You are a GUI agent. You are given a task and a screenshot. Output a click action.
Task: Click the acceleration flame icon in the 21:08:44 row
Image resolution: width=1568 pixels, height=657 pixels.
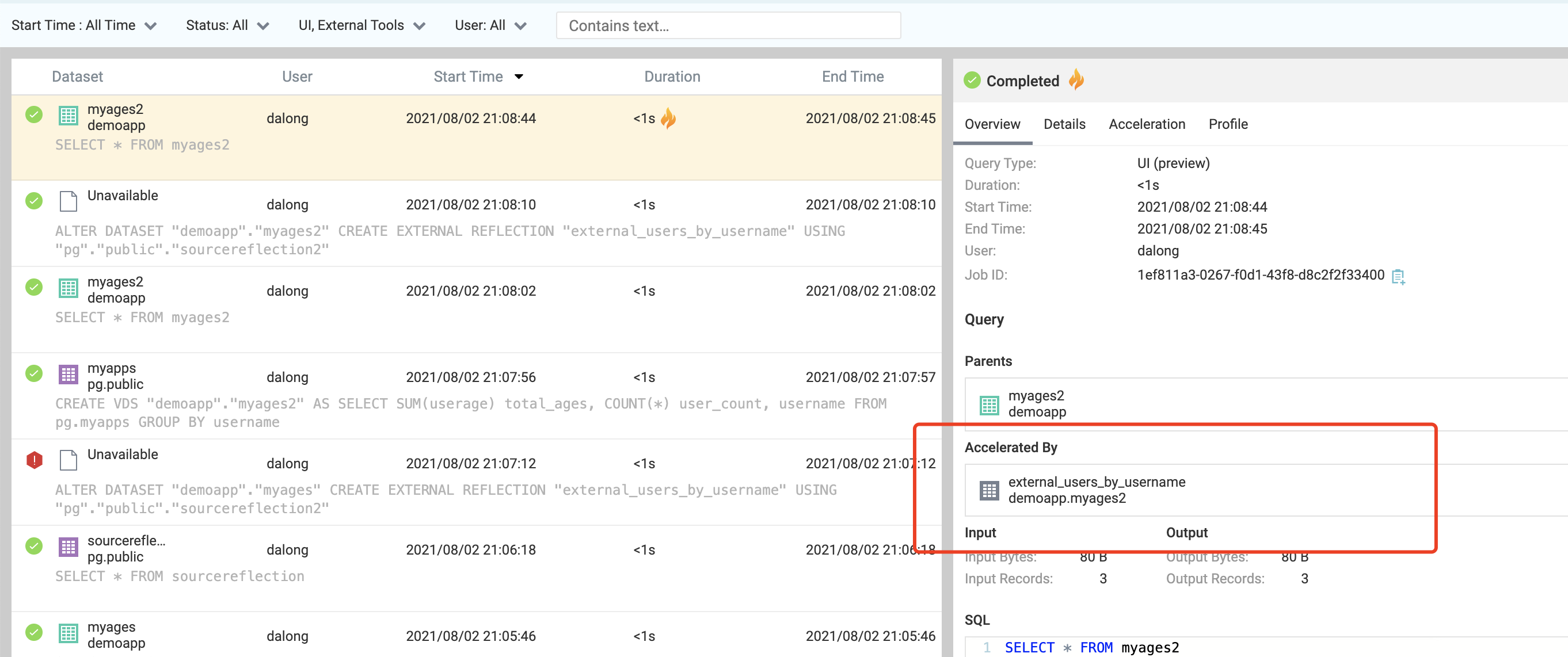pos(668,118)
